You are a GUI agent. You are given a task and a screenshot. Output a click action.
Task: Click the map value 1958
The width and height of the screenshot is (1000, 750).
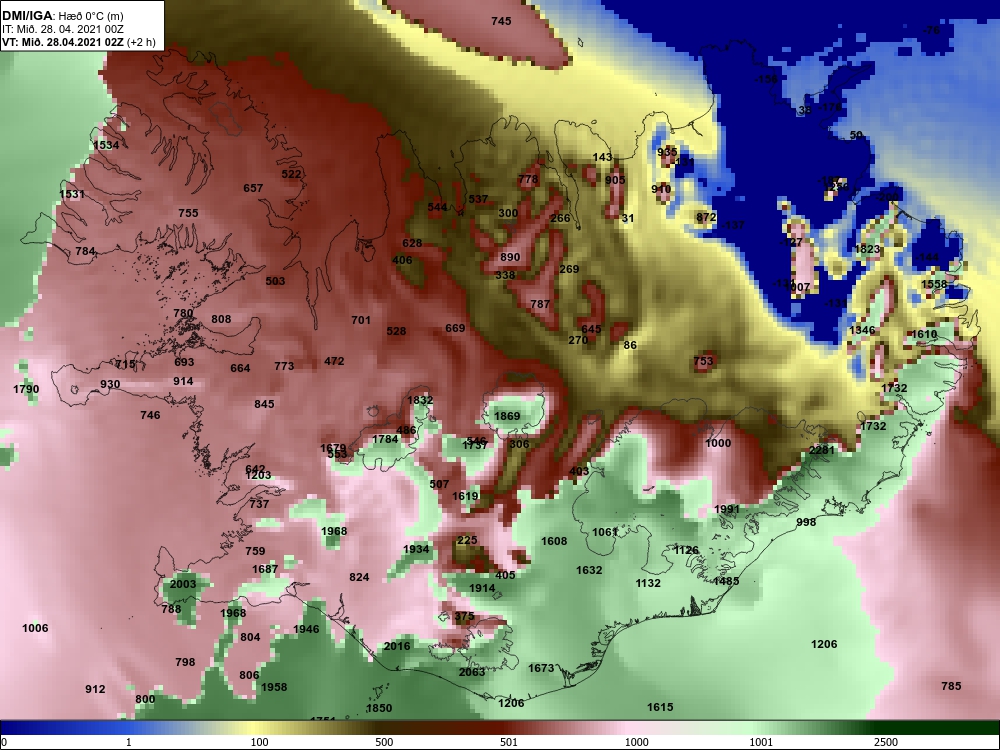[274, 687]
